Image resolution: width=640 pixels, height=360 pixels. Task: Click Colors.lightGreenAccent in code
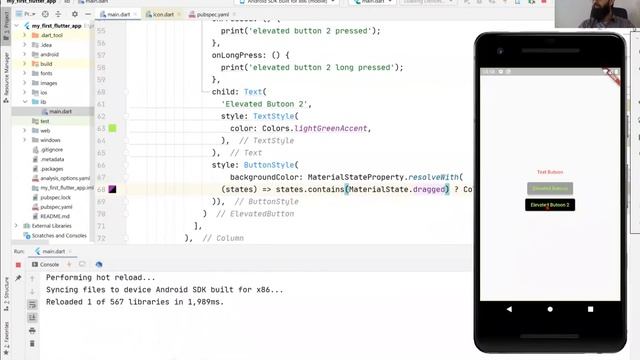pyautogui.click(x=314, y=129)
